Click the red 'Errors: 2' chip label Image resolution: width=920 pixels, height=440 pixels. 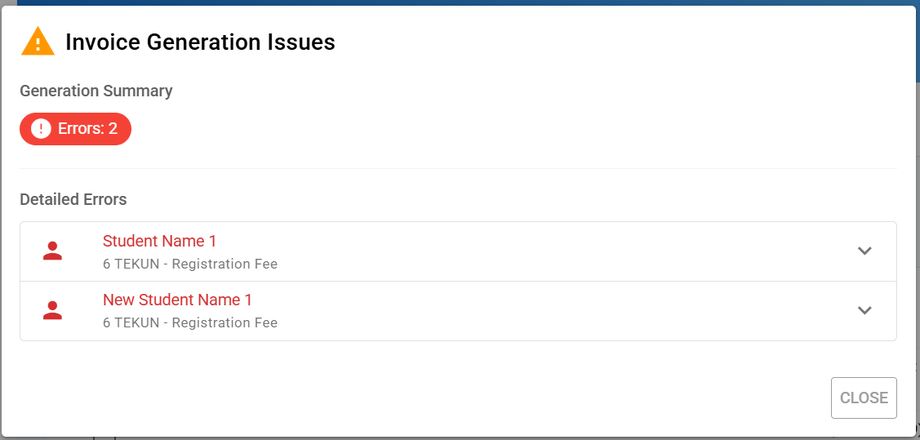pos(88,129)
